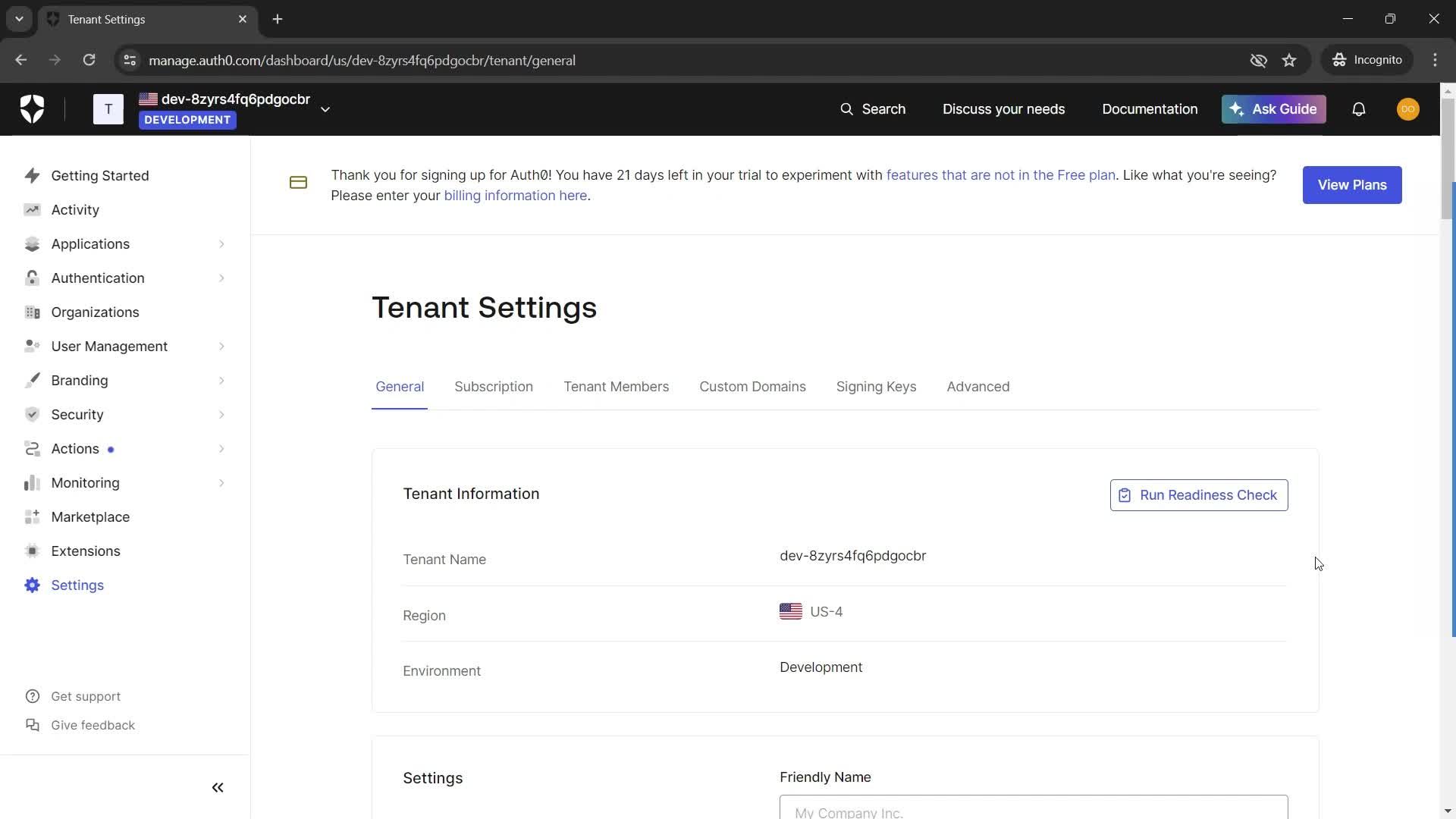The width and height of the screenshot is (1456, 819).
Task: Click the third-party cookies blocked eye icon
Action: tap(1258, 60)
